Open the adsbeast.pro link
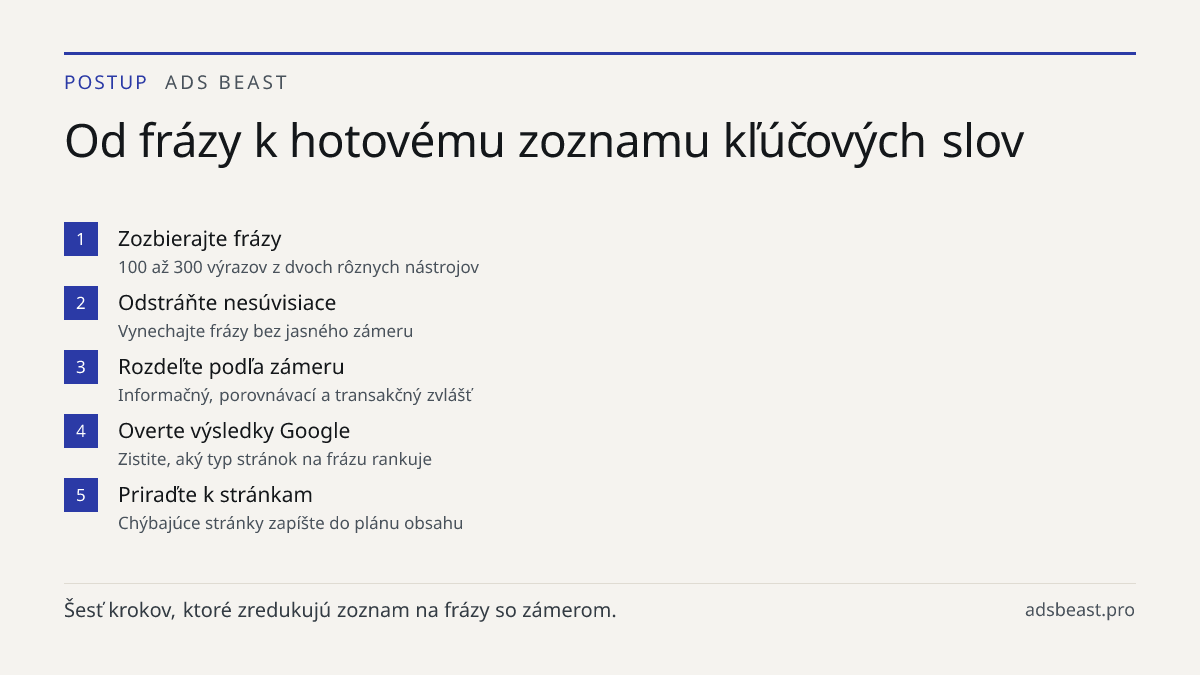 point(1080,610)
